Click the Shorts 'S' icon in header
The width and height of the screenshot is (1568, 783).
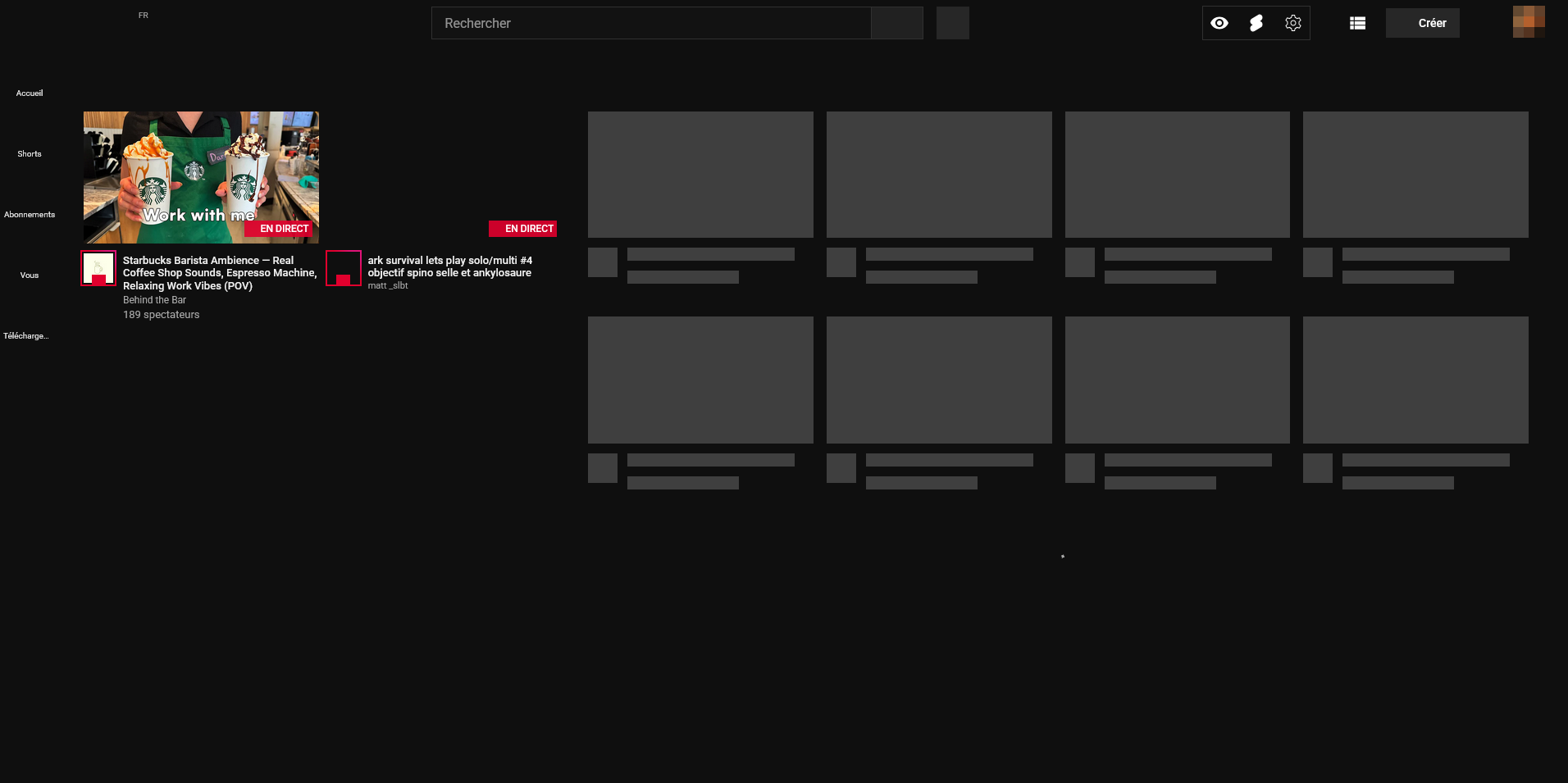(x=1256, y=23)
